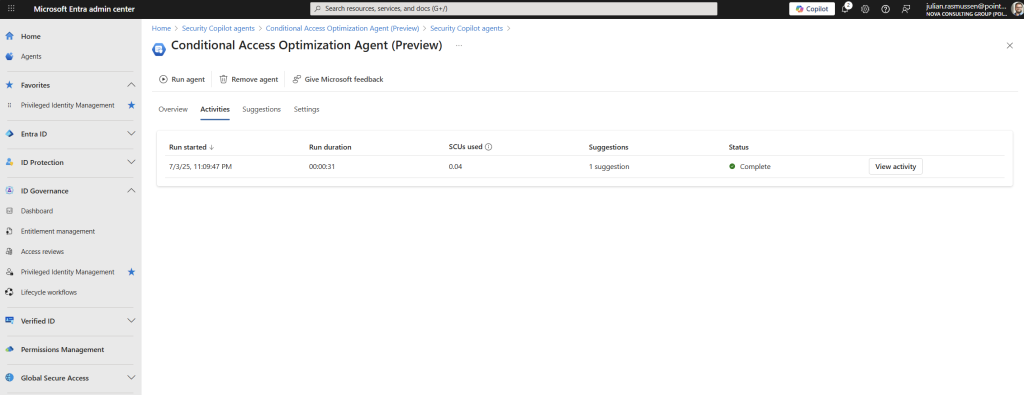Click the ID Protection icon
This screenshot has height=395, width=1024.
pos(9,162)
